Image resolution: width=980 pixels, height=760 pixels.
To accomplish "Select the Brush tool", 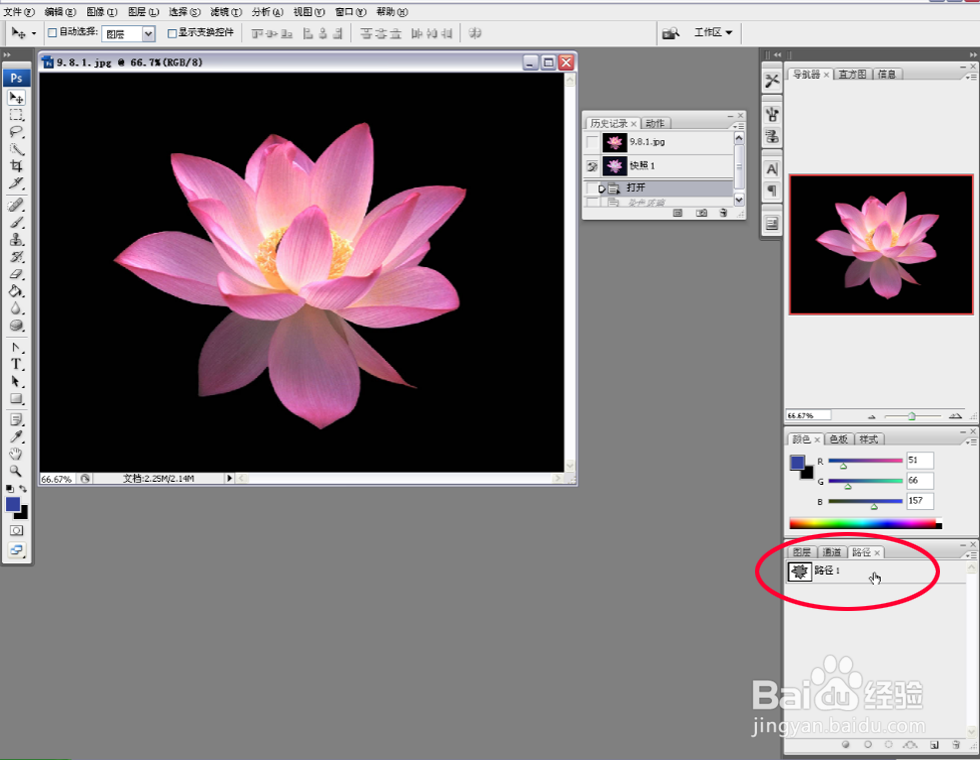I will [x=16, y=222].
